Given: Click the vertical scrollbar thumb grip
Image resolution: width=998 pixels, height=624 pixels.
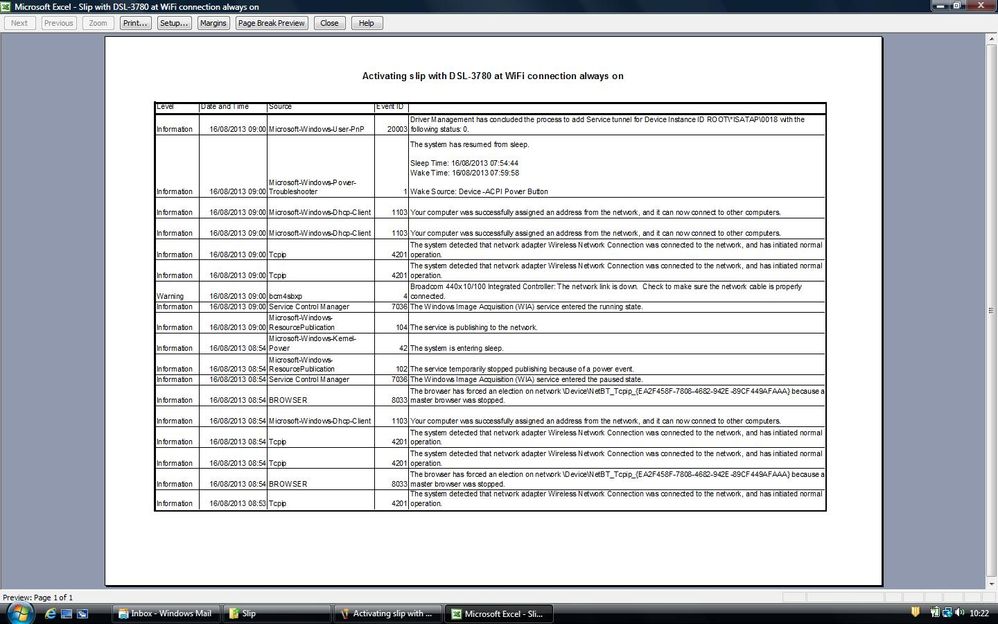Looking at the screenshot, I should pyautogui.click(x=991, y=311).
